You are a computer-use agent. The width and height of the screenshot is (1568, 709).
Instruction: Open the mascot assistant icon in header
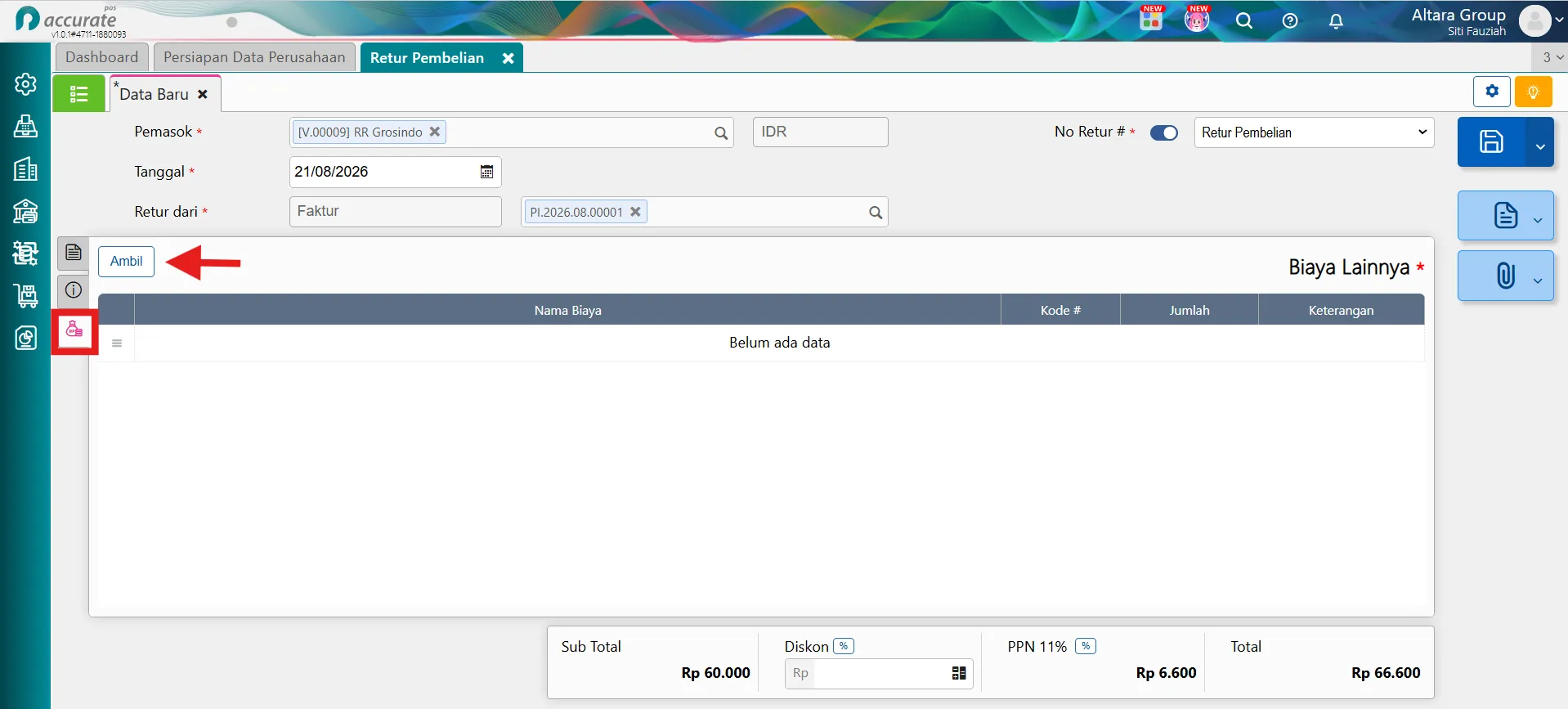coord(1197,20)
